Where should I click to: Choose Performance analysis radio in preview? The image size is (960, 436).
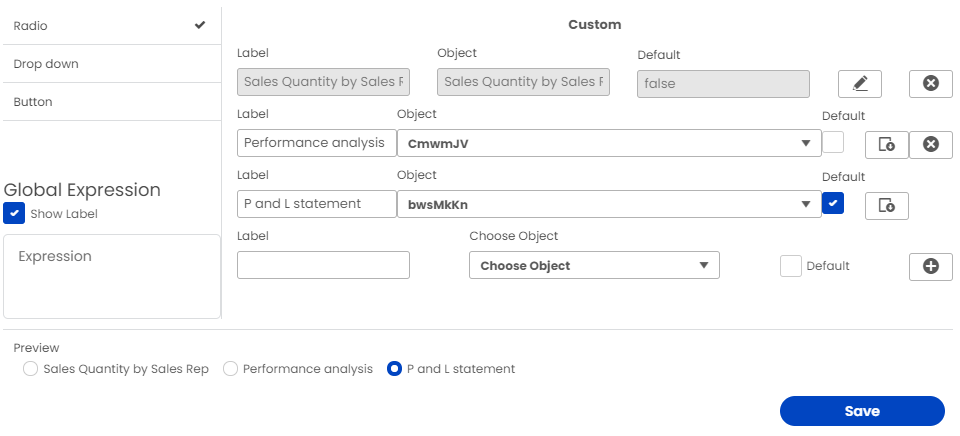click(231, 369)
